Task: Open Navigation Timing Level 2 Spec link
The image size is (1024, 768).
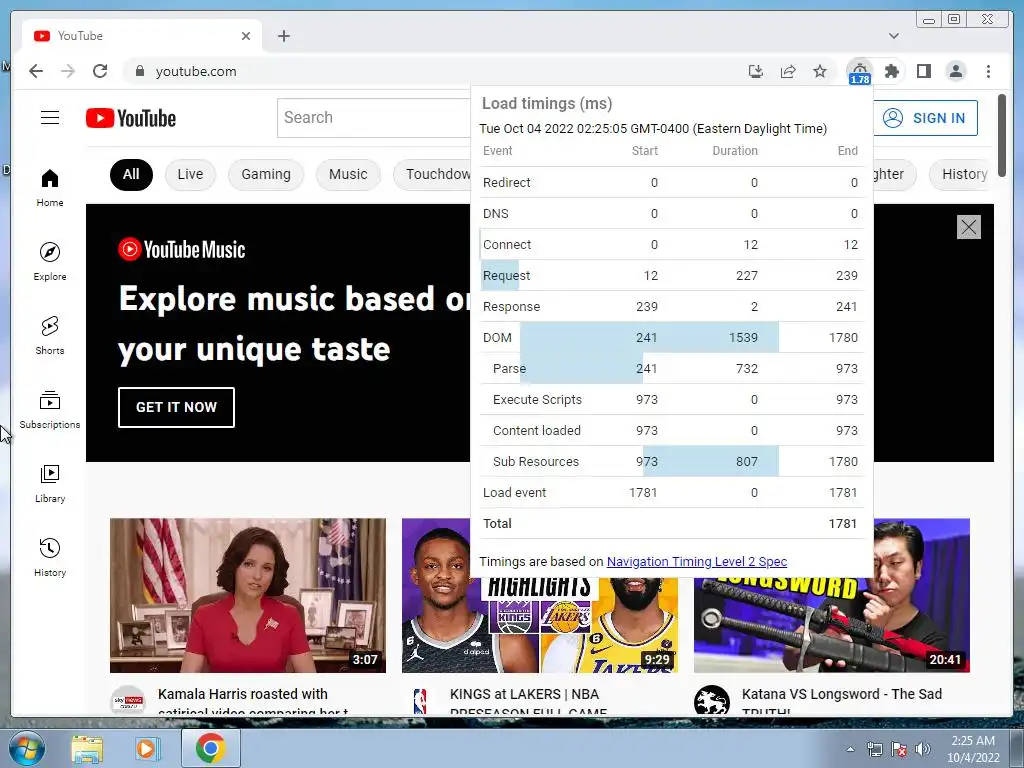Action: pos(697,562)
